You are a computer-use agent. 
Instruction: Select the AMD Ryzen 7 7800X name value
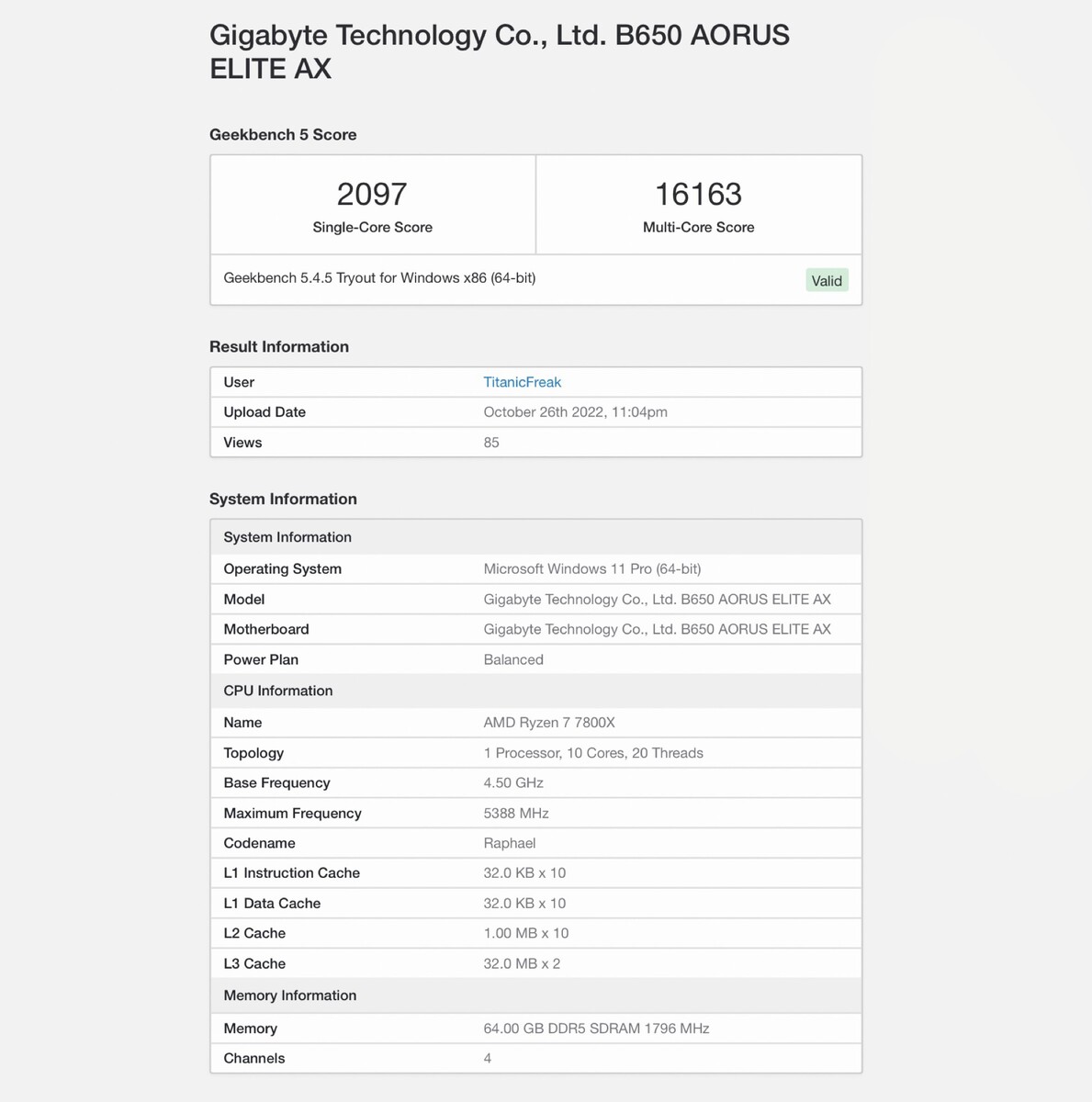pyautogui.click(x=549, y=723)
